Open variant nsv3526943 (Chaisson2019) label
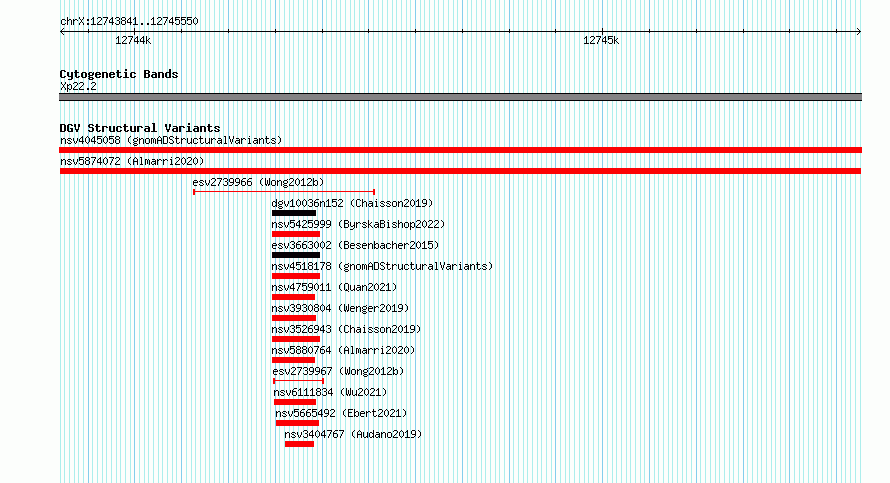 (346, 329)
